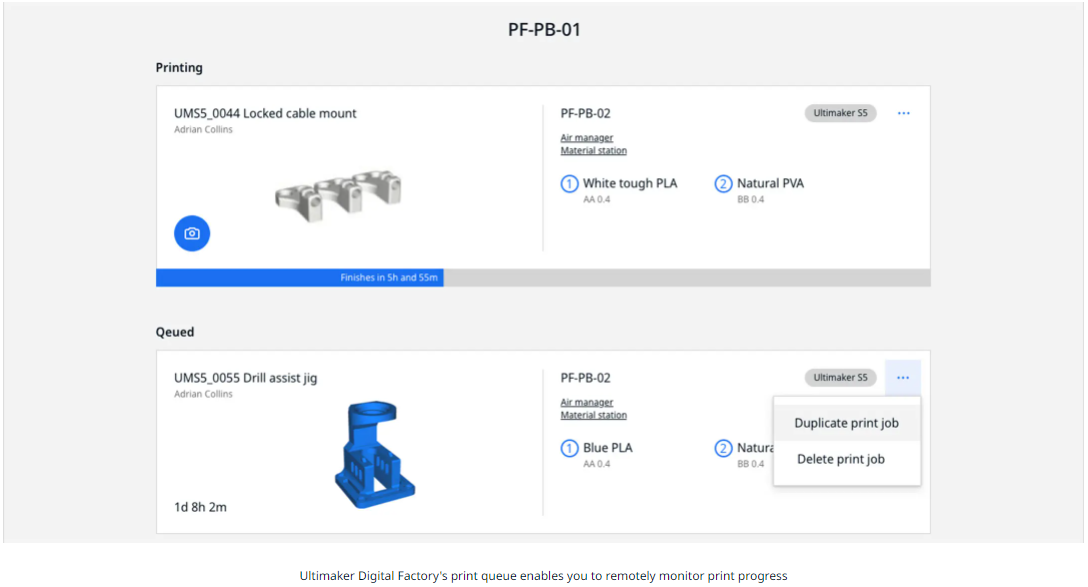Open Air manager details for UMS5_0044

(586, 137)
